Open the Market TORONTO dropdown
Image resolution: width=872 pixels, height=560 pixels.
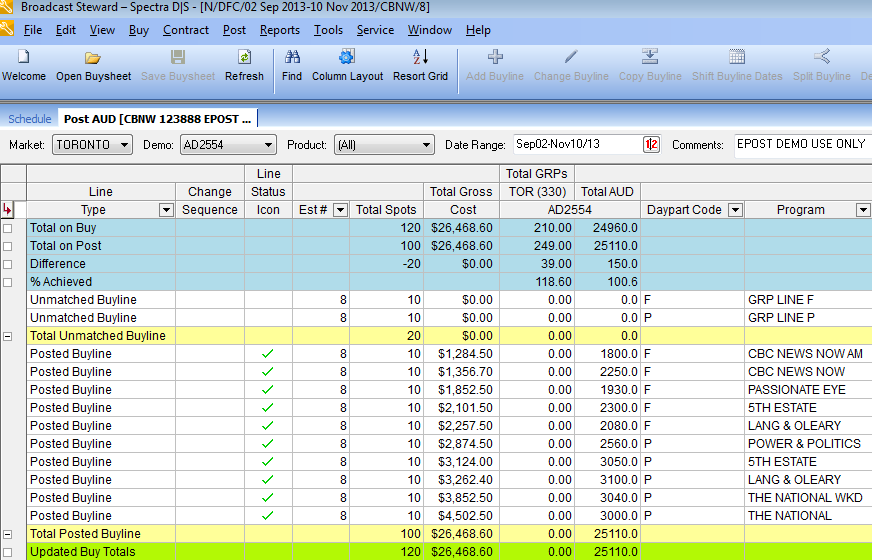pos(92,145)
